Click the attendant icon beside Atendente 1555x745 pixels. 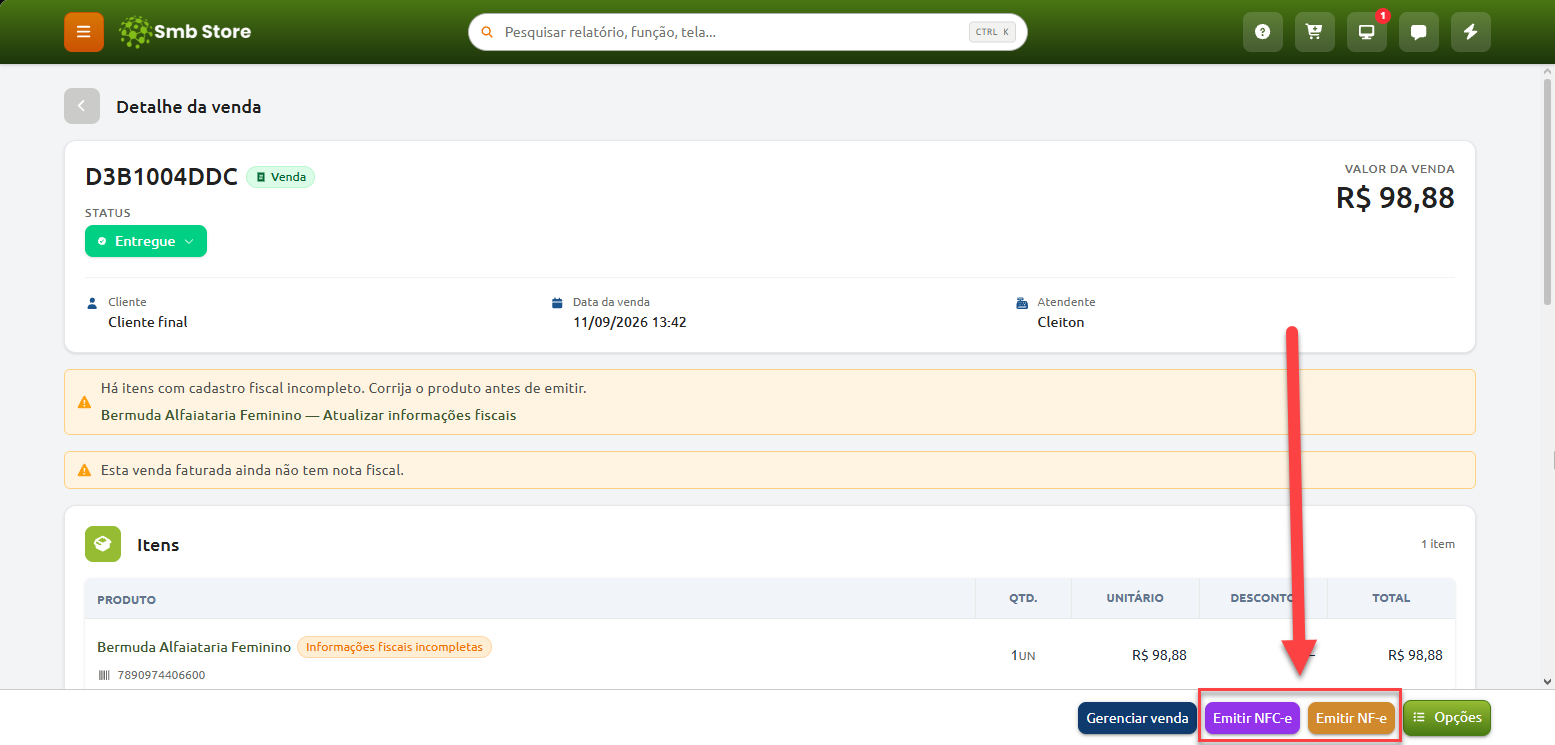[x=1022, y=302]
